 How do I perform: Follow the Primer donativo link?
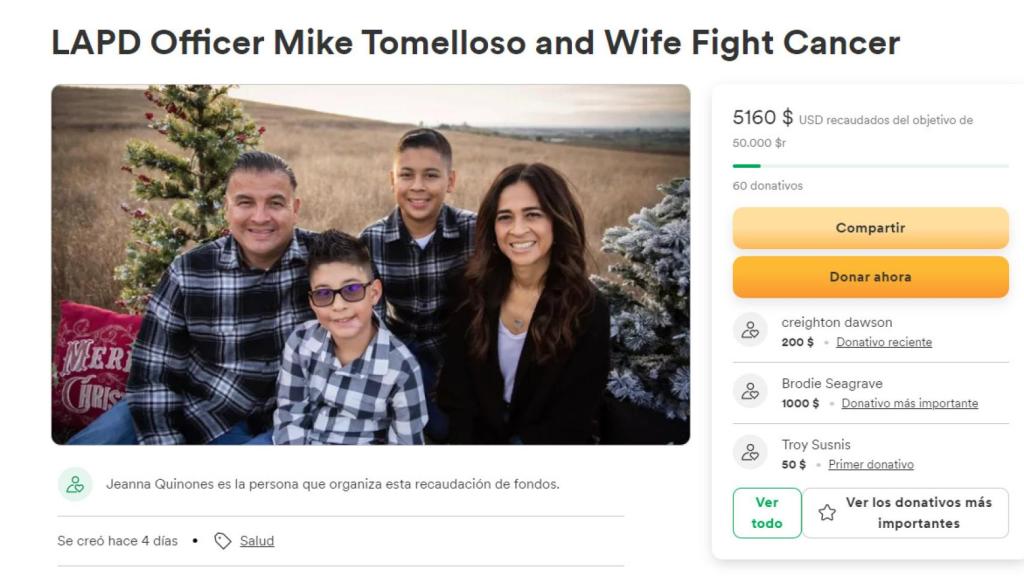pos(871,464)
